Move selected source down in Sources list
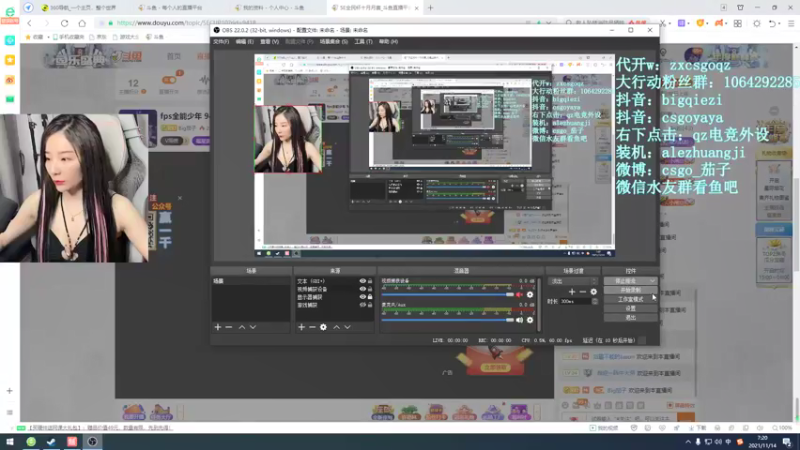The width and height of the screenshot is (800, 450). coord(347,327)
